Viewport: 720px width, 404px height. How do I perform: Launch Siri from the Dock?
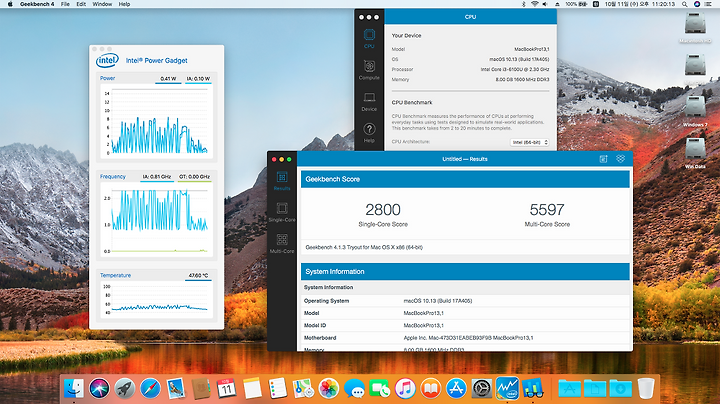pyautogui.click(x=99, y=389)
